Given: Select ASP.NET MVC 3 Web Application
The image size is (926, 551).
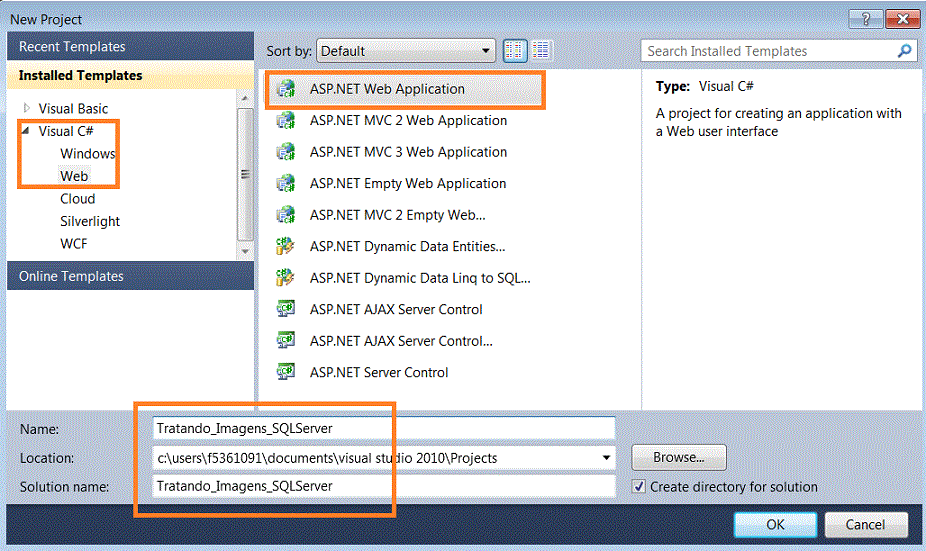Looking at the screenshot, I should pyautogui.click(x=407, y=152).
